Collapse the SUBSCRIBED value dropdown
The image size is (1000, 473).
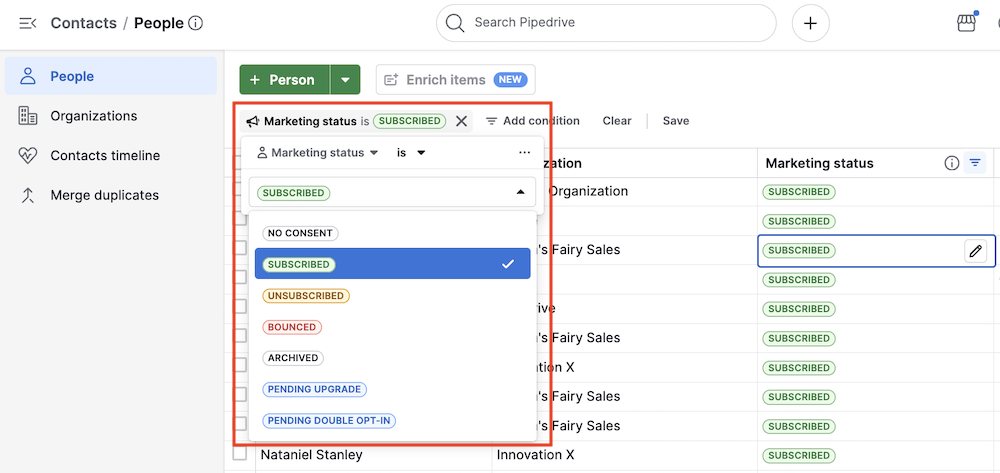pos(519,192)
